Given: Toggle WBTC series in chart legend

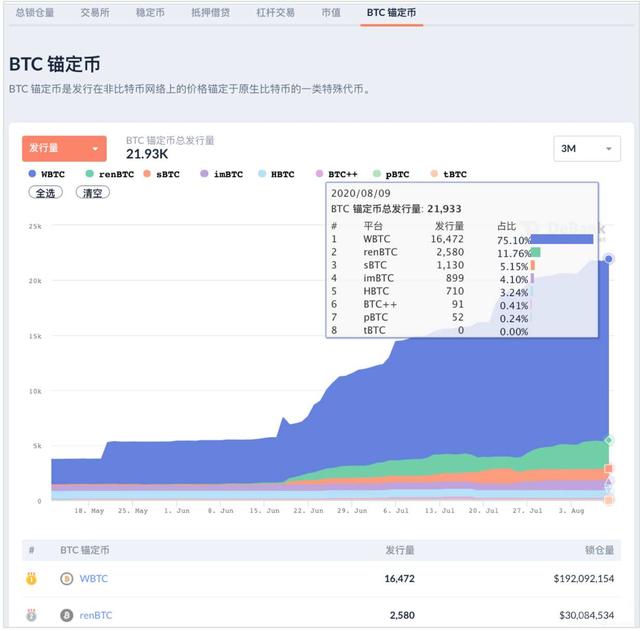Looking at the screenshot, I should [x=47, y=174].
